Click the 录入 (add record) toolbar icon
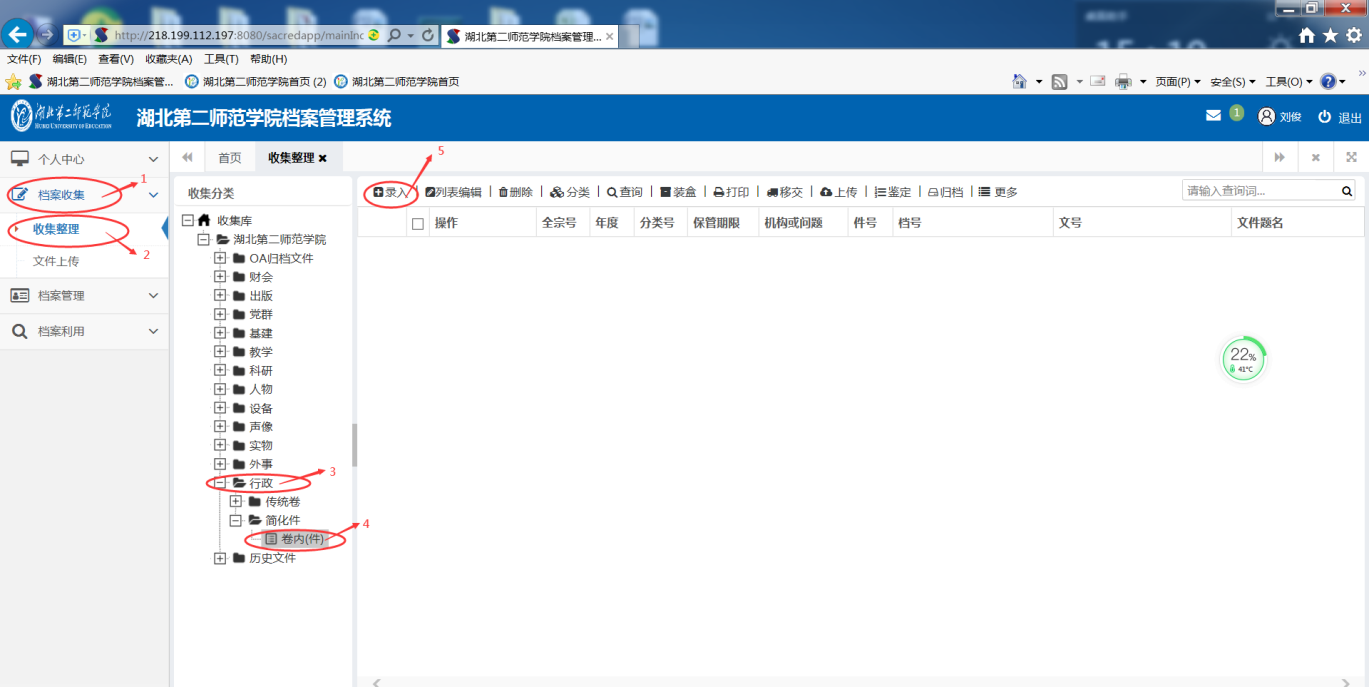Image resolution: width=1369 pixels, height=687 pixels. click(379, 192)
